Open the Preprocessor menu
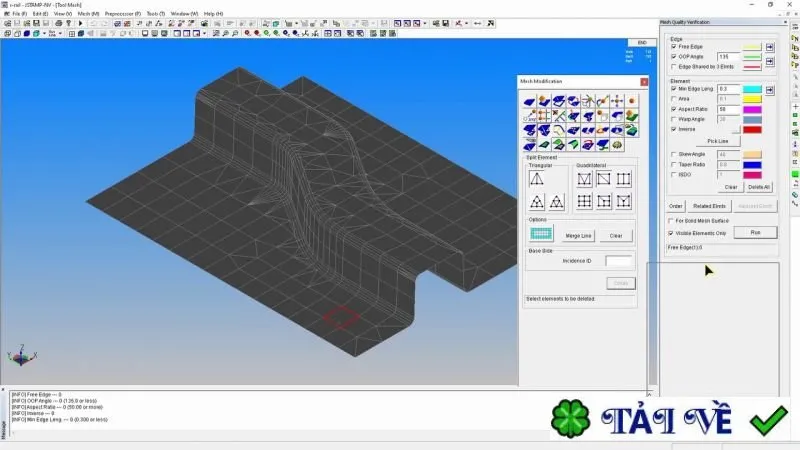The height and width of the screenshot is (450, 800). [122, 14]
